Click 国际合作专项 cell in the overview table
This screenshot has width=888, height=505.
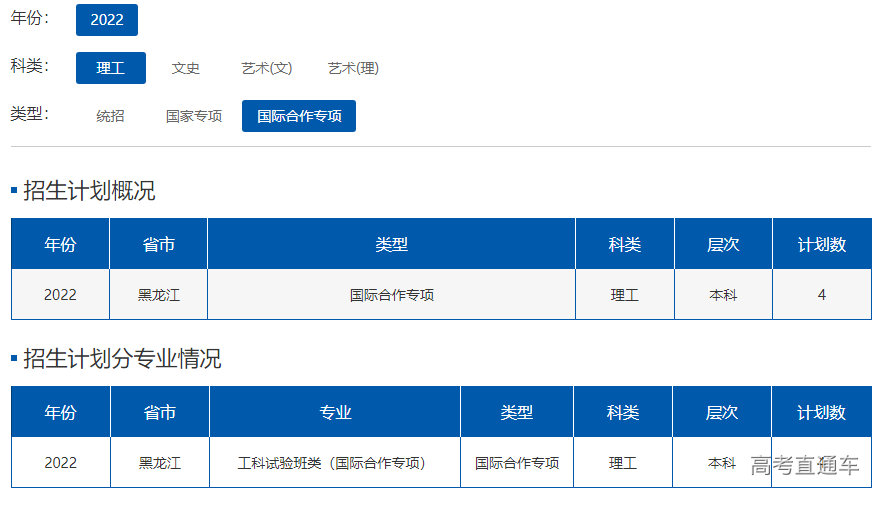(391, 295)
